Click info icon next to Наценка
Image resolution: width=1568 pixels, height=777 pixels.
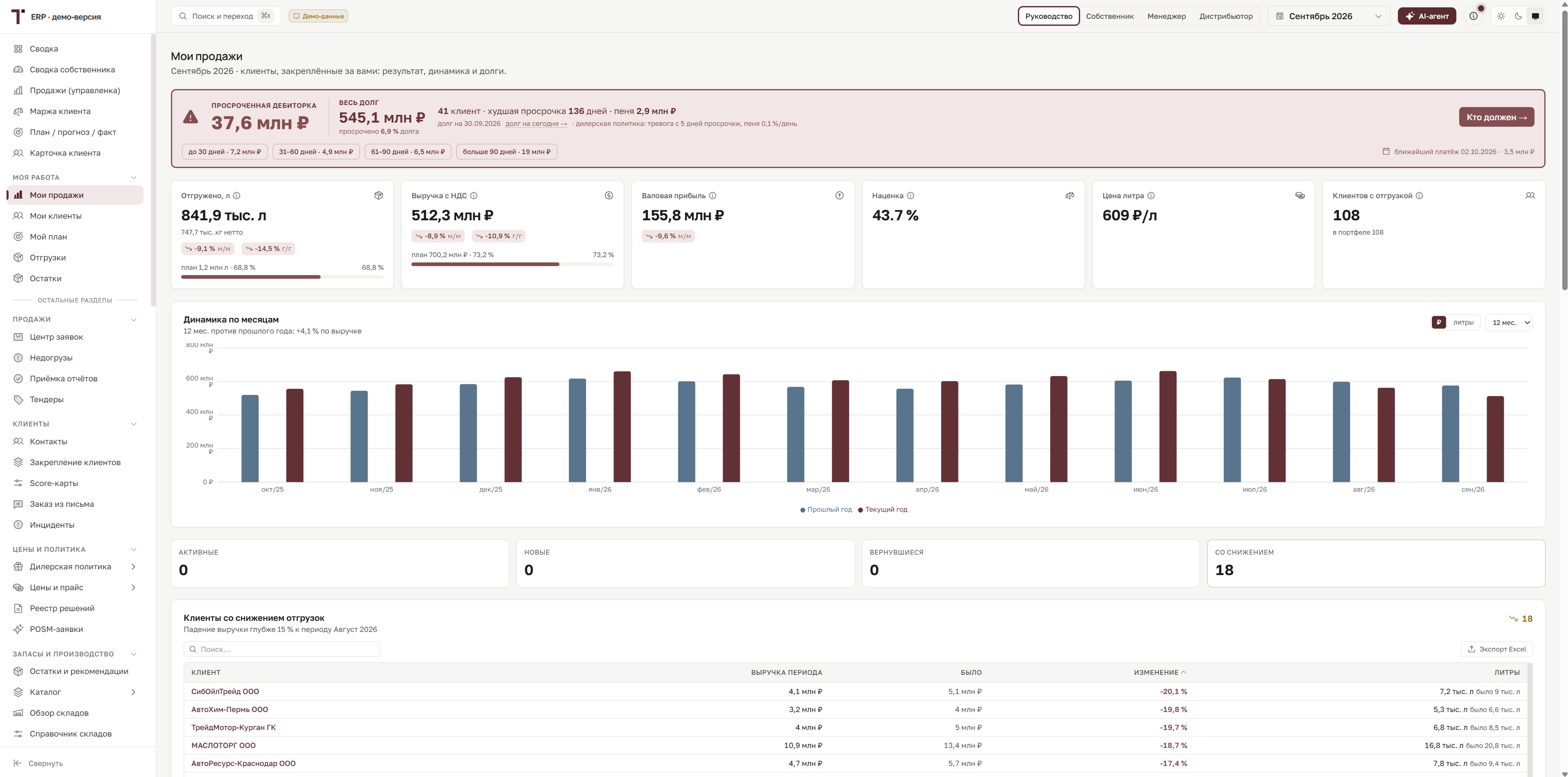pos(911,195)
